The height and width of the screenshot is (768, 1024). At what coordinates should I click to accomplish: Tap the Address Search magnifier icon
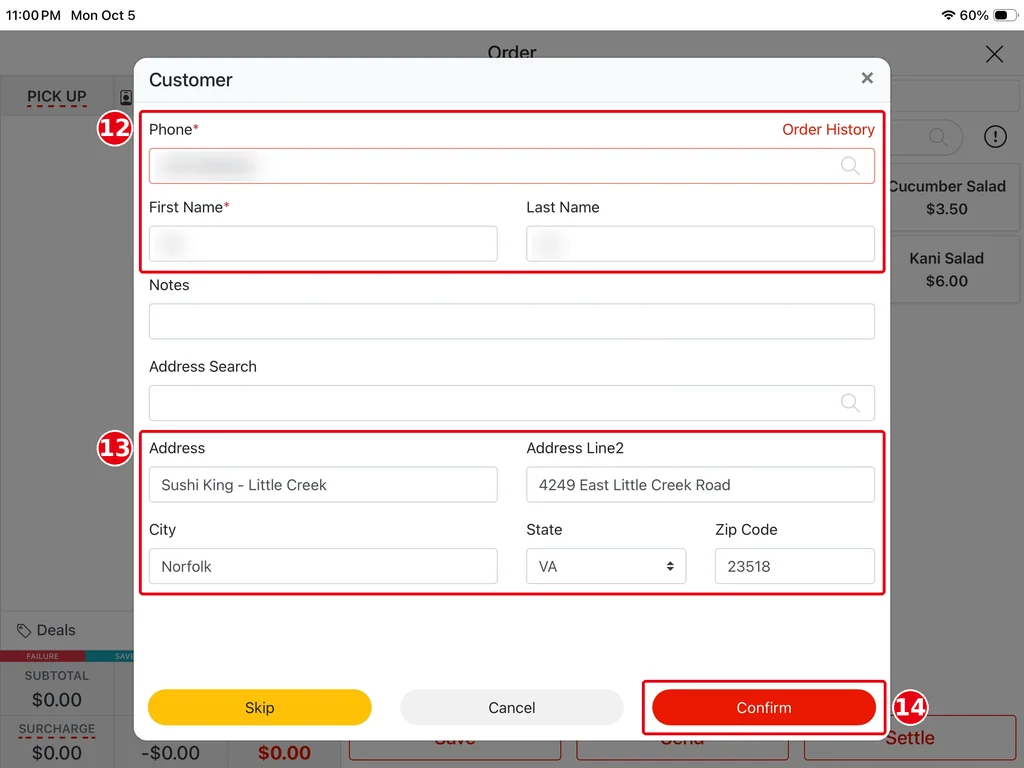[x=850, y=403]
